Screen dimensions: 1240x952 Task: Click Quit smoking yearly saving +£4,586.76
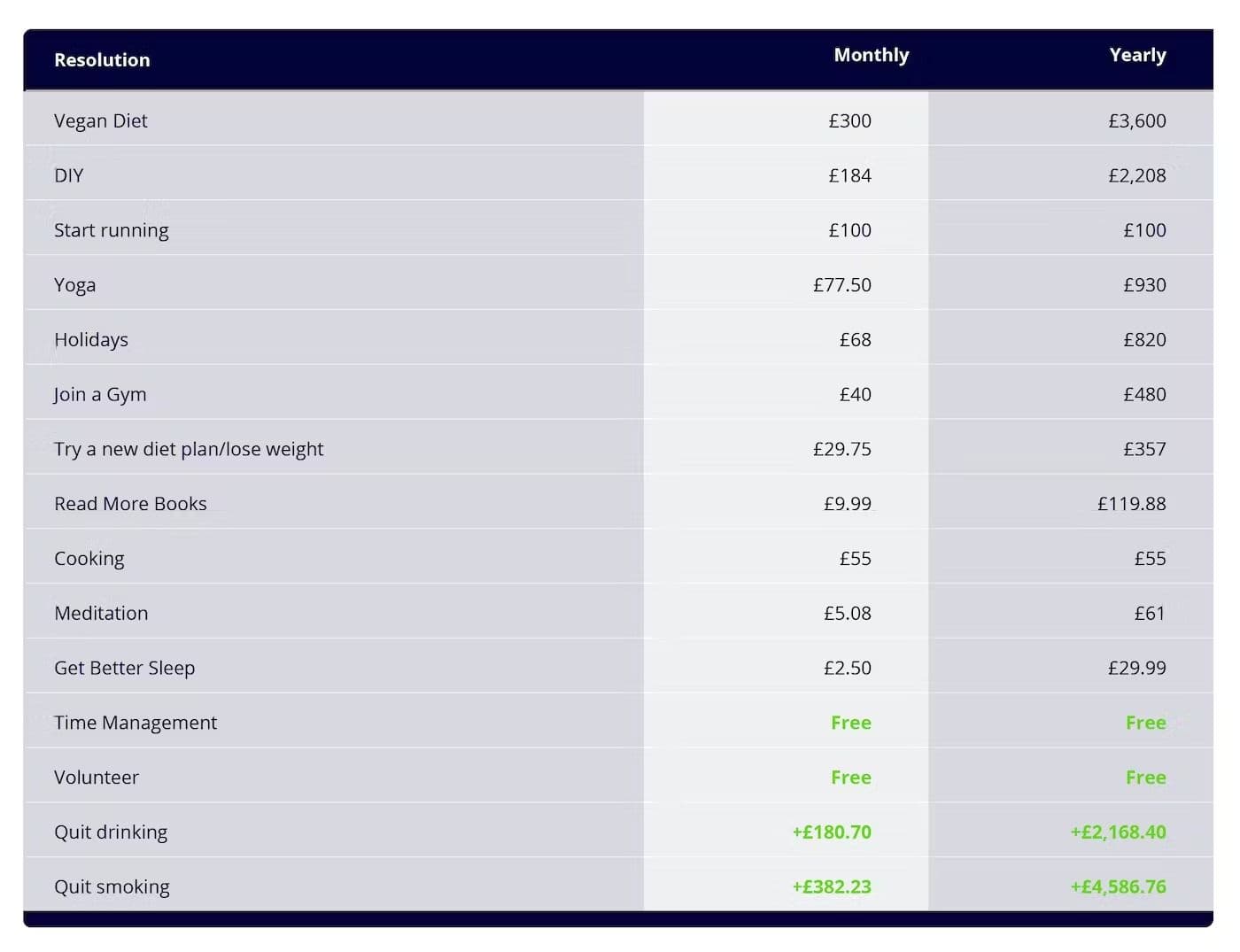tap(1118, 887)
